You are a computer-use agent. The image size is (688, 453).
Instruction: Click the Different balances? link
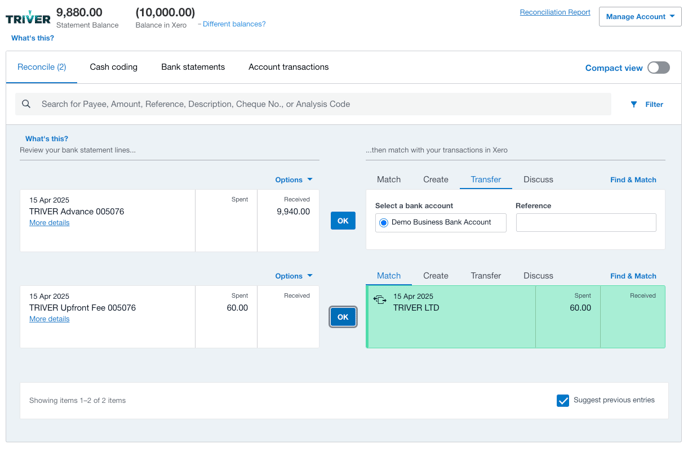[234, 24]
